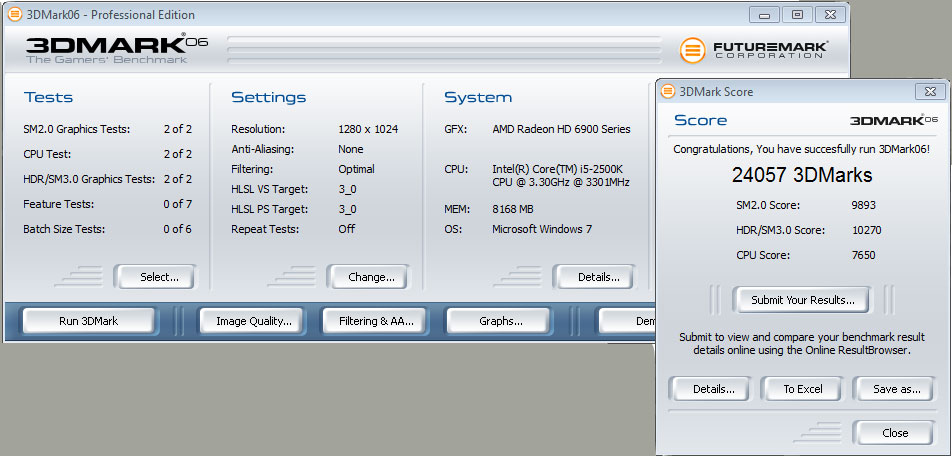Click the 3DMark06 title bar app icon

point(15,14)
